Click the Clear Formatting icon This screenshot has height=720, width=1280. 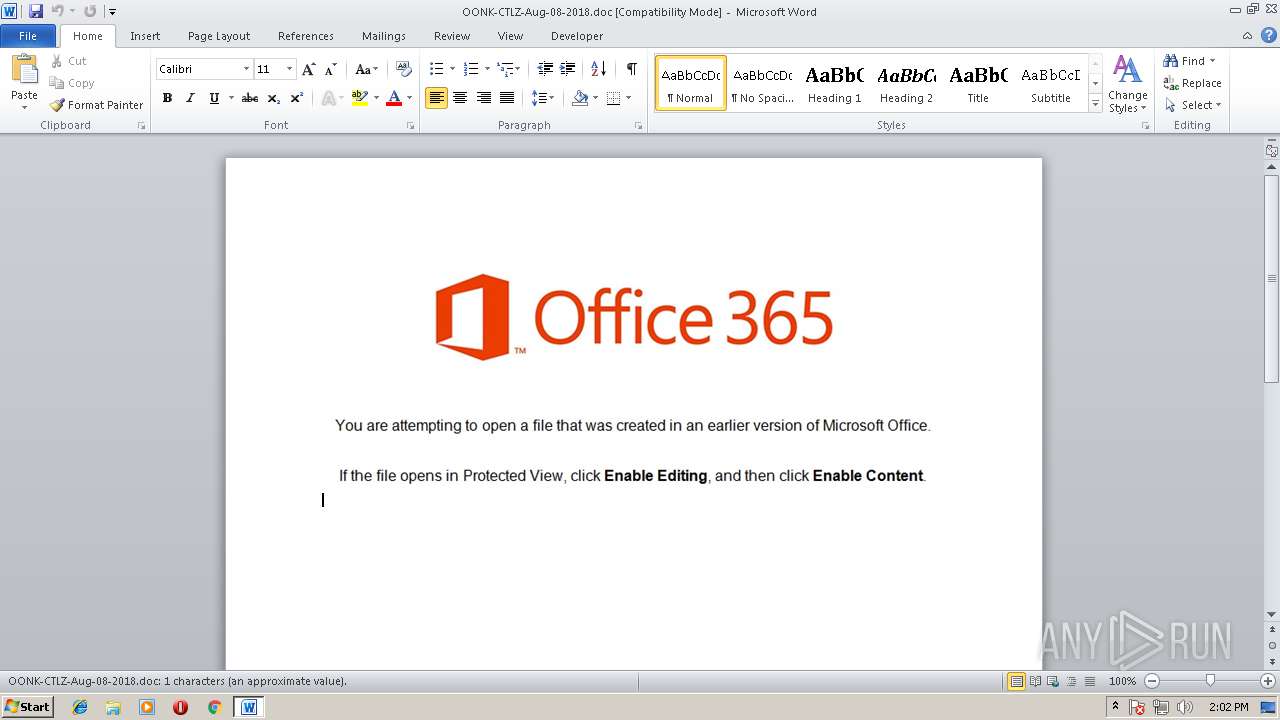pos(403,69)
